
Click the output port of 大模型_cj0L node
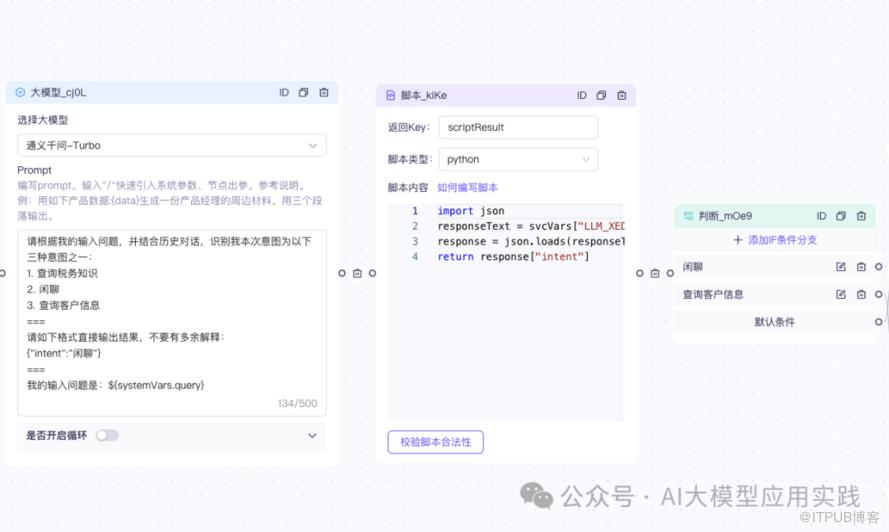pos(342,273)
